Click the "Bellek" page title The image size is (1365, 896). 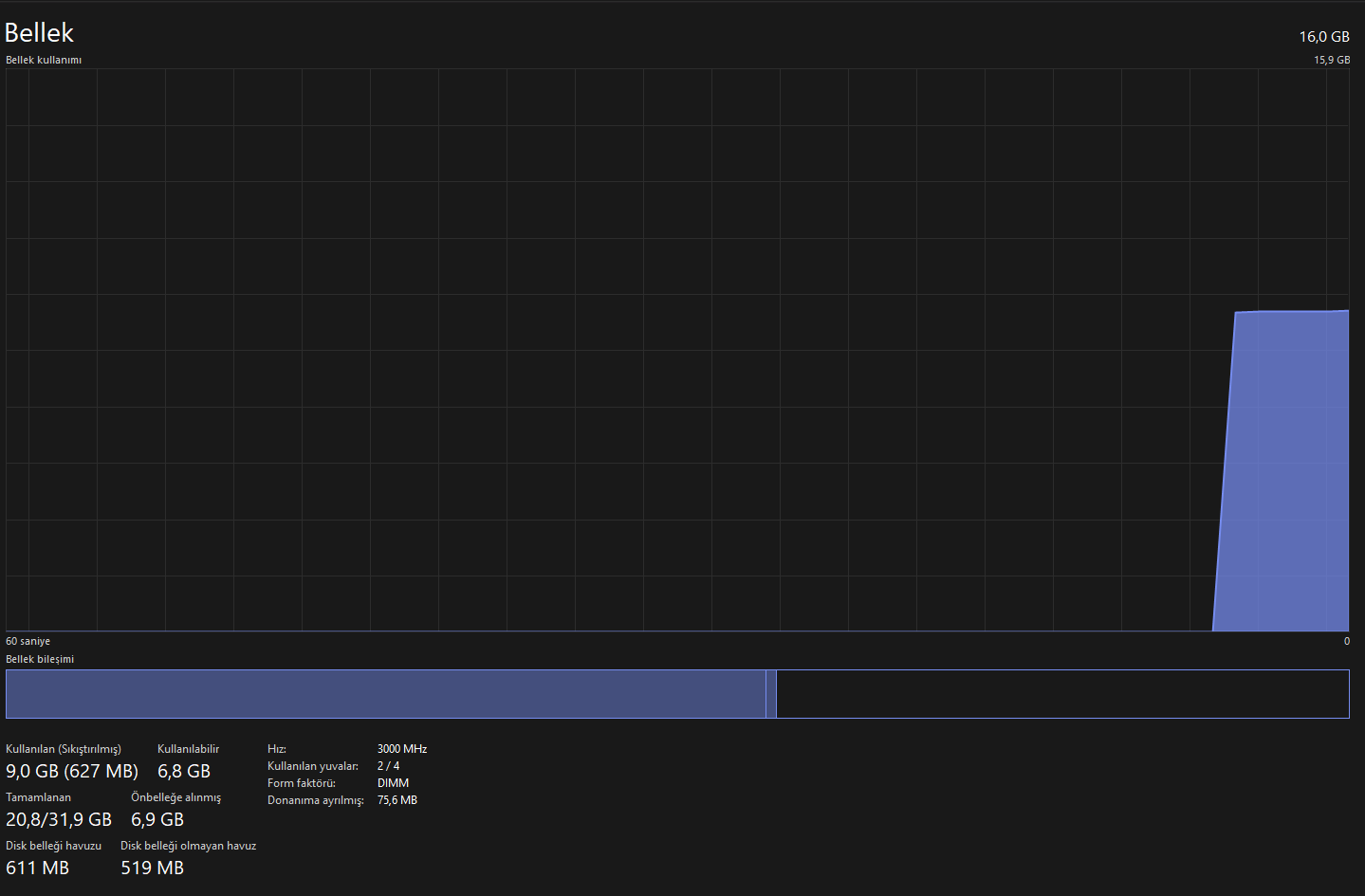(x=39, y=33)
